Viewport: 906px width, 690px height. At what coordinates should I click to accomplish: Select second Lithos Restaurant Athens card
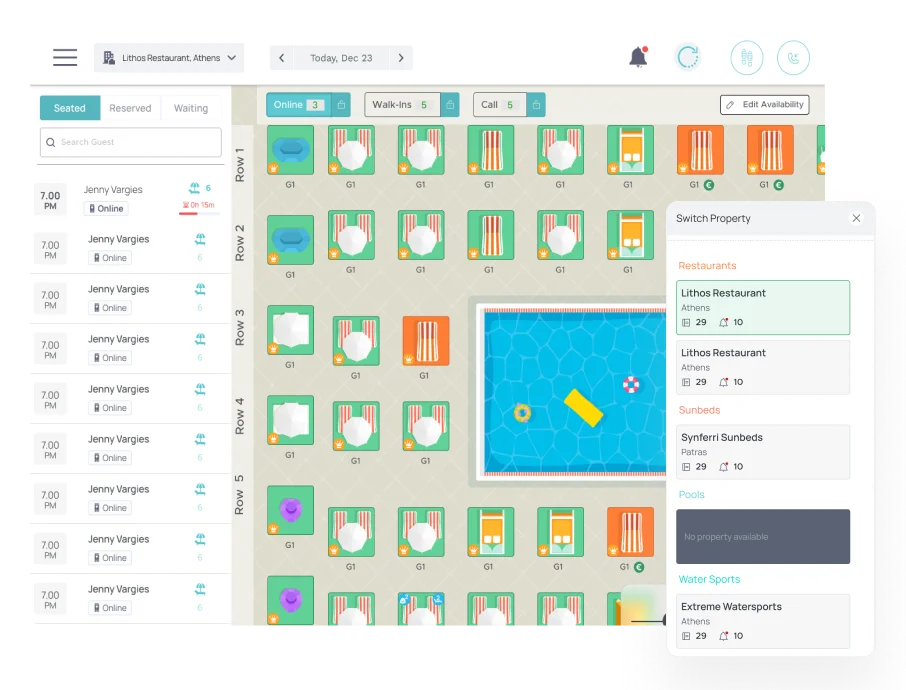[763, 367]
